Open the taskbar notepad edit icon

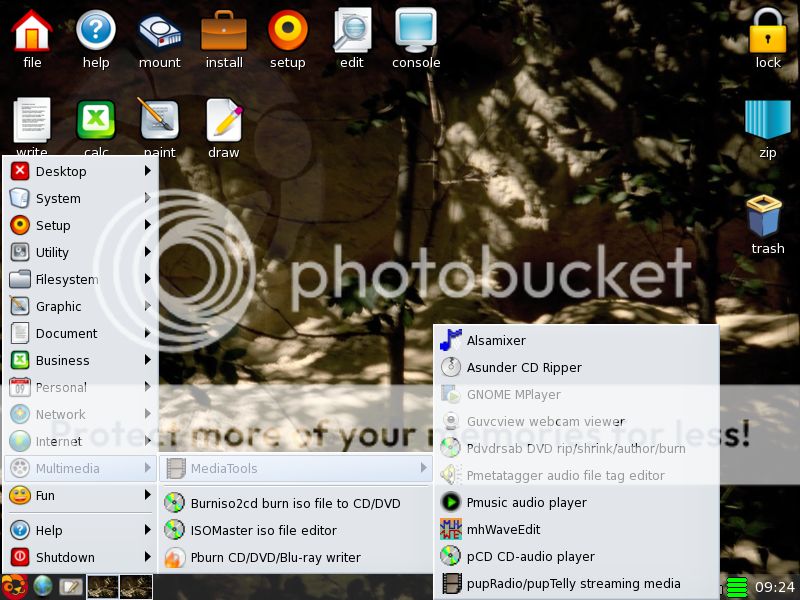[x=71, y=587]
